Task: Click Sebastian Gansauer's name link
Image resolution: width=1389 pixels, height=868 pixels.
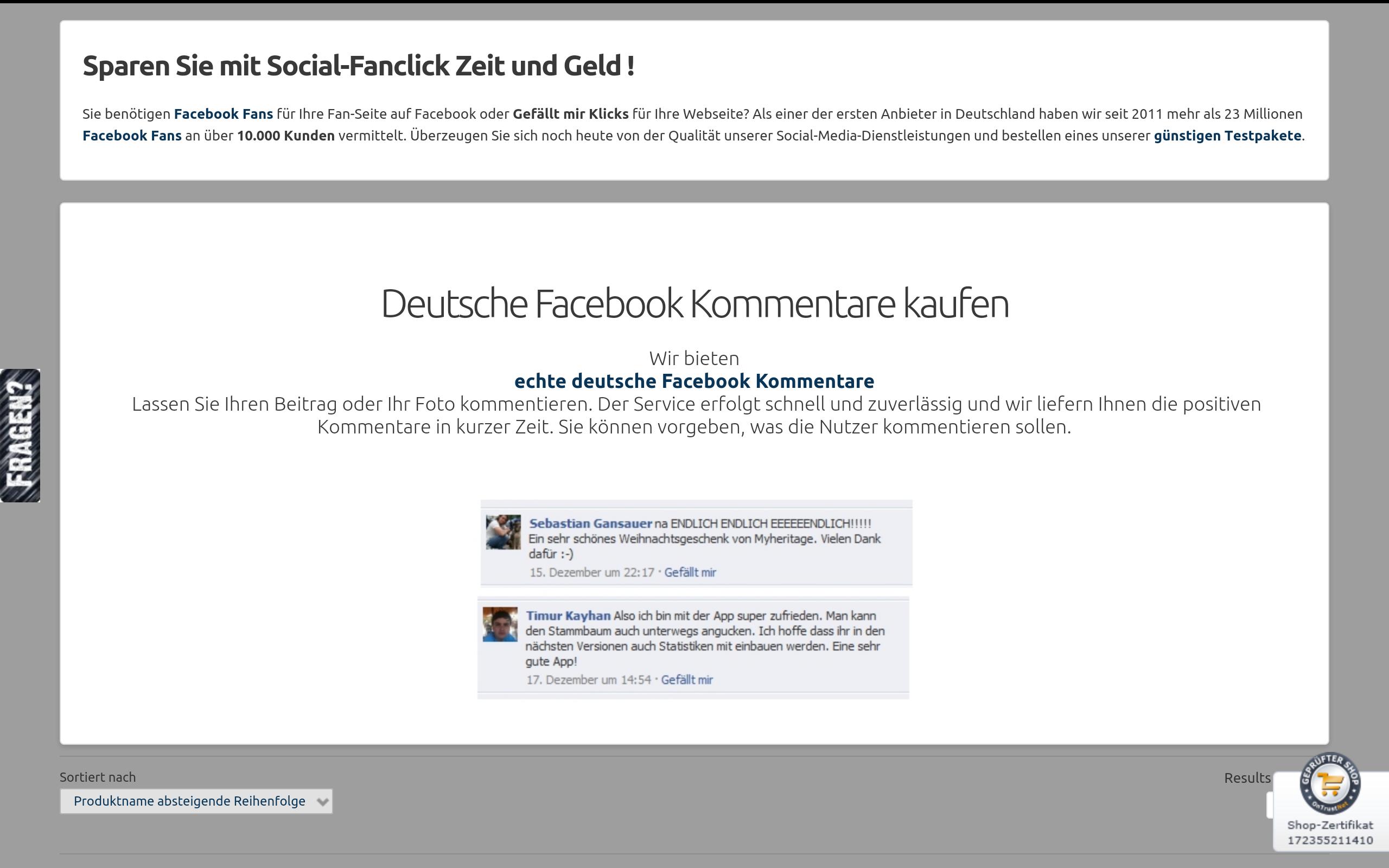Action: coord(588,523)
